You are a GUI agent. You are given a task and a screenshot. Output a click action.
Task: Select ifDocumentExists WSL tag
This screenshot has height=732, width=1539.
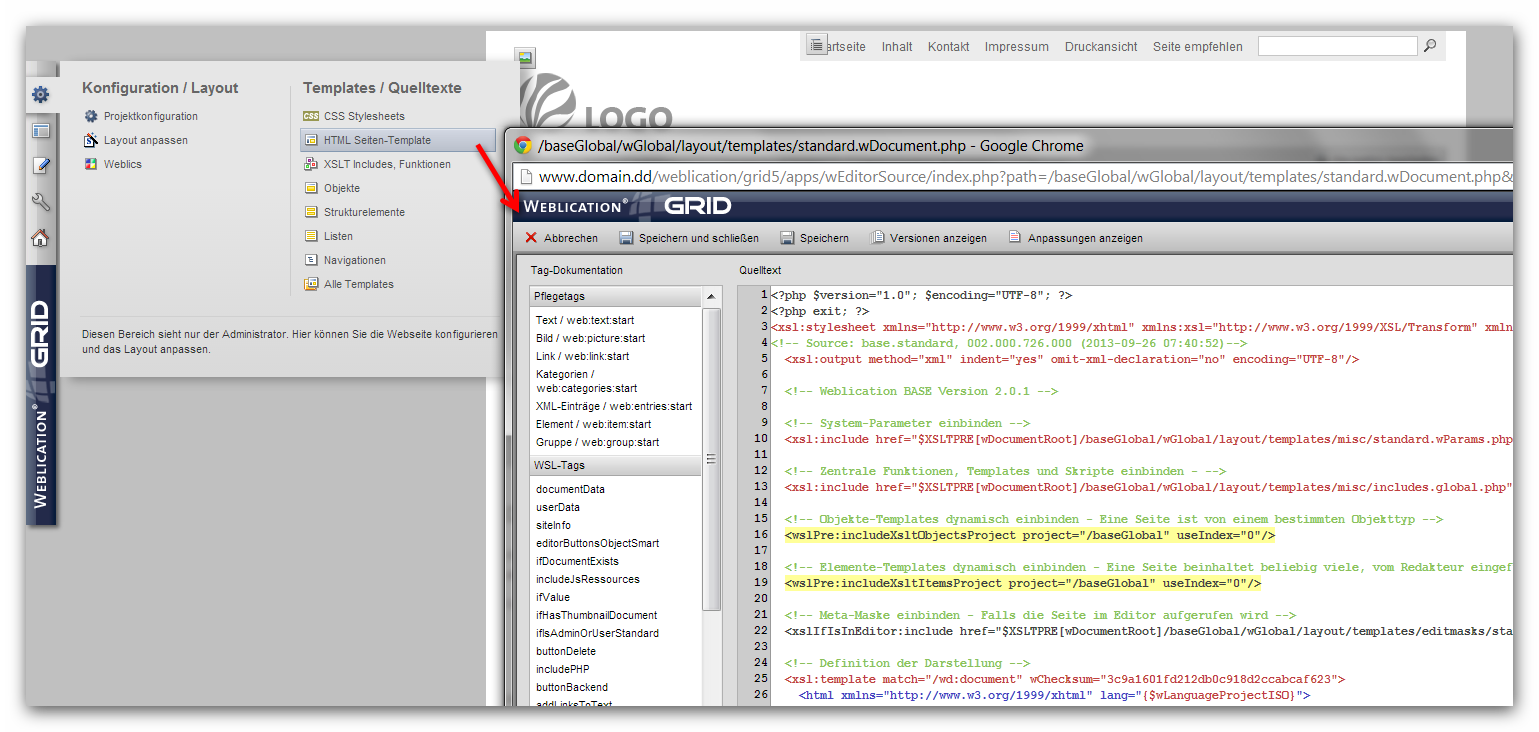coord(577,561)
